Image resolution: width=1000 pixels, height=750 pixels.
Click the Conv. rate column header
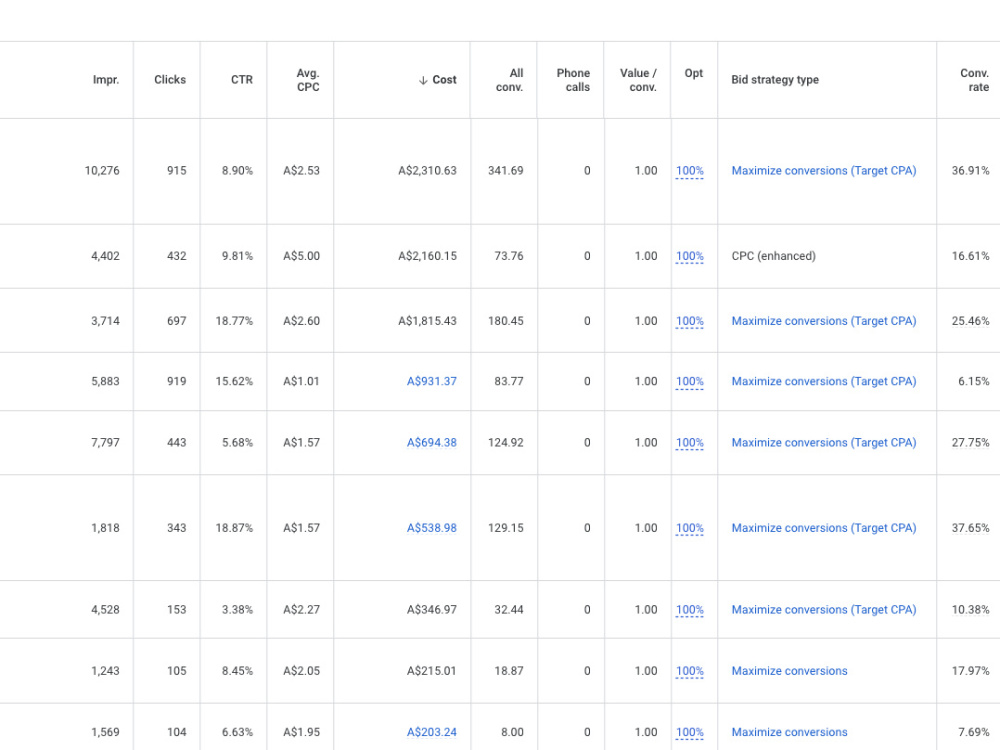[974, 80]
